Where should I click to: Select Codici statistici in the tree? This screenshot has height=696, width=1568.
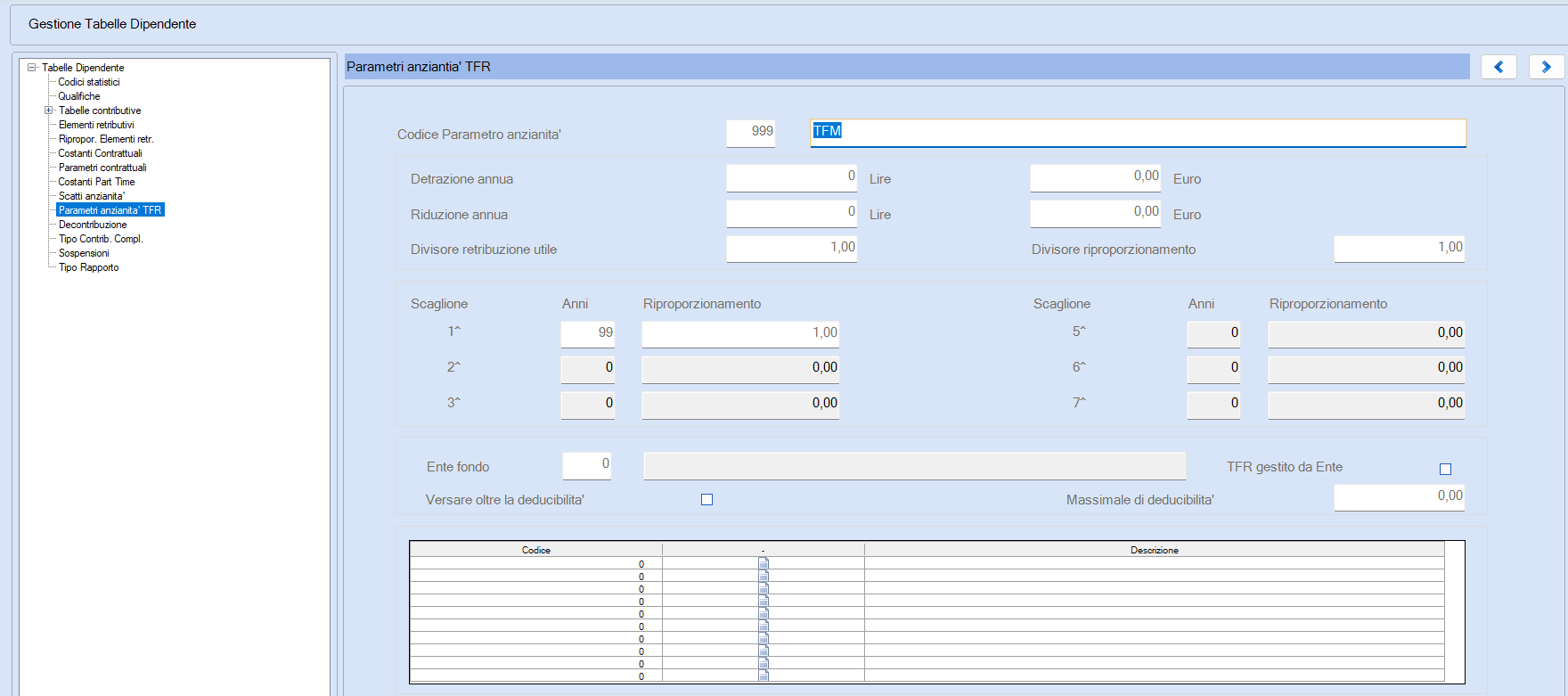pos(89,82)
